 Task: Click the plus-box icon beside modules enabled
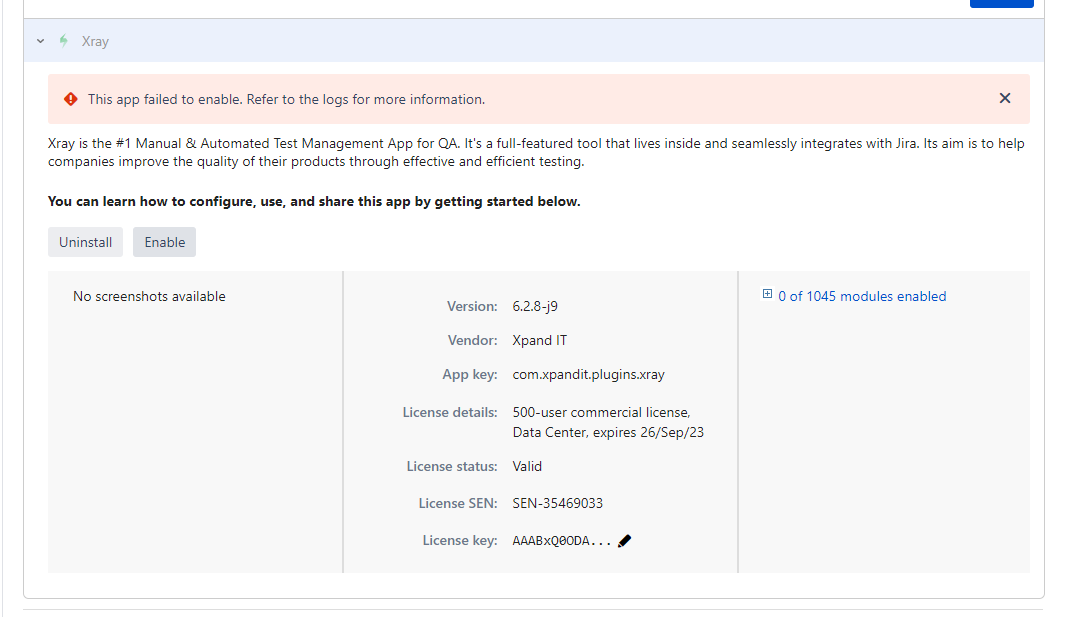click(x=767, y=295)
